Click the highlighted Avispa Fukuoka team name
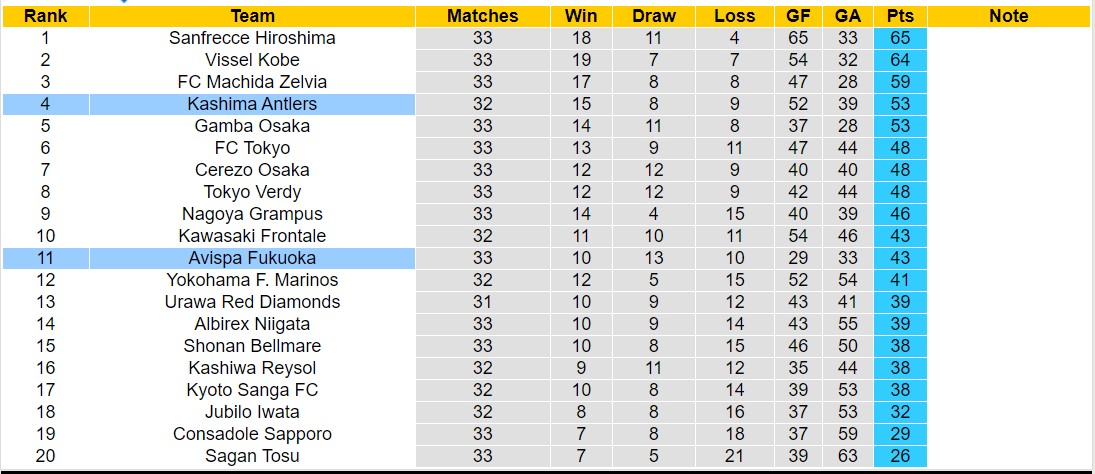This screenshot has width=1095, height=474. click(252, 258)
